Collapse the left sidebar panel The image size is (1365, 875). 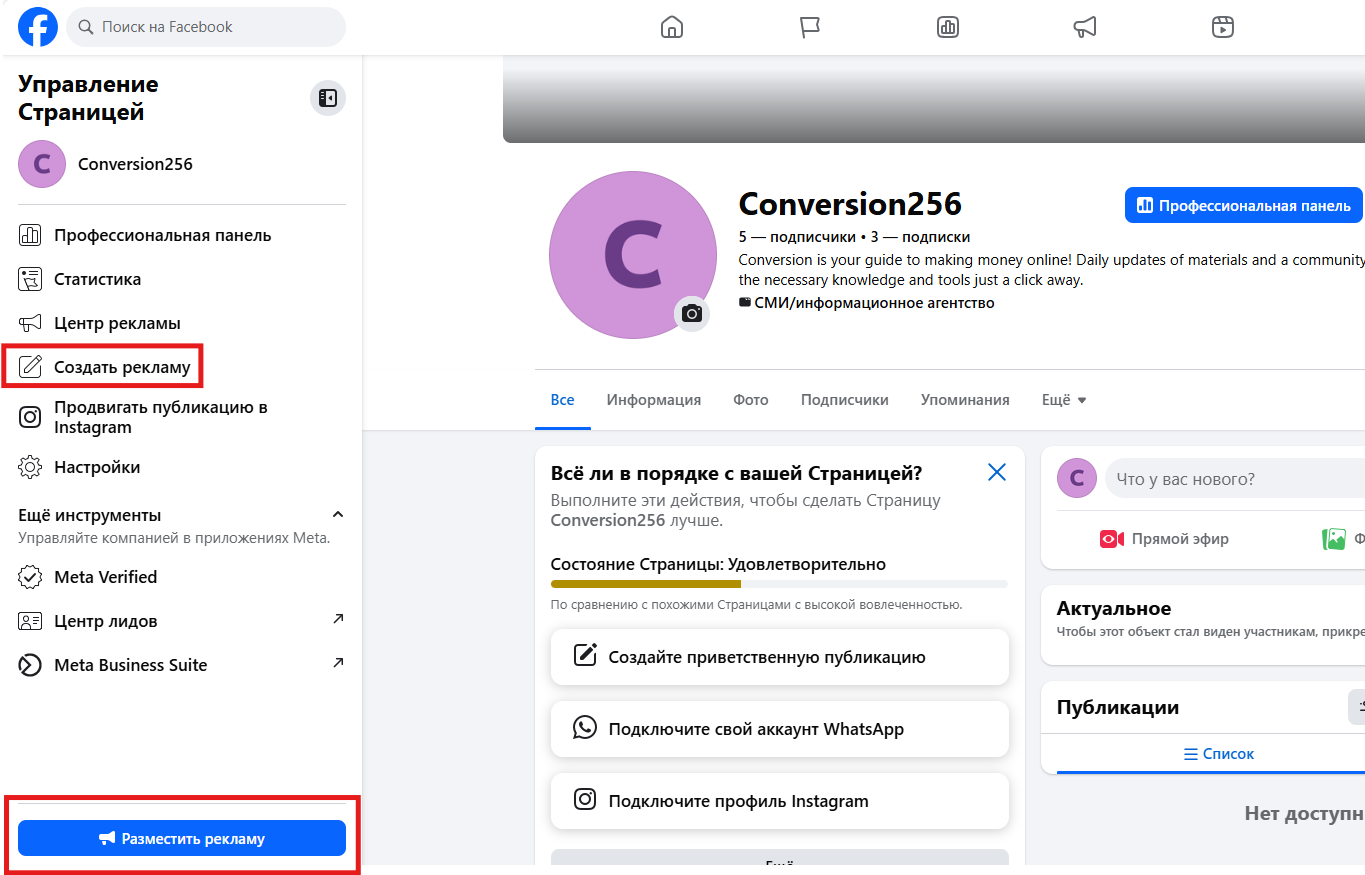click(327, 98)
